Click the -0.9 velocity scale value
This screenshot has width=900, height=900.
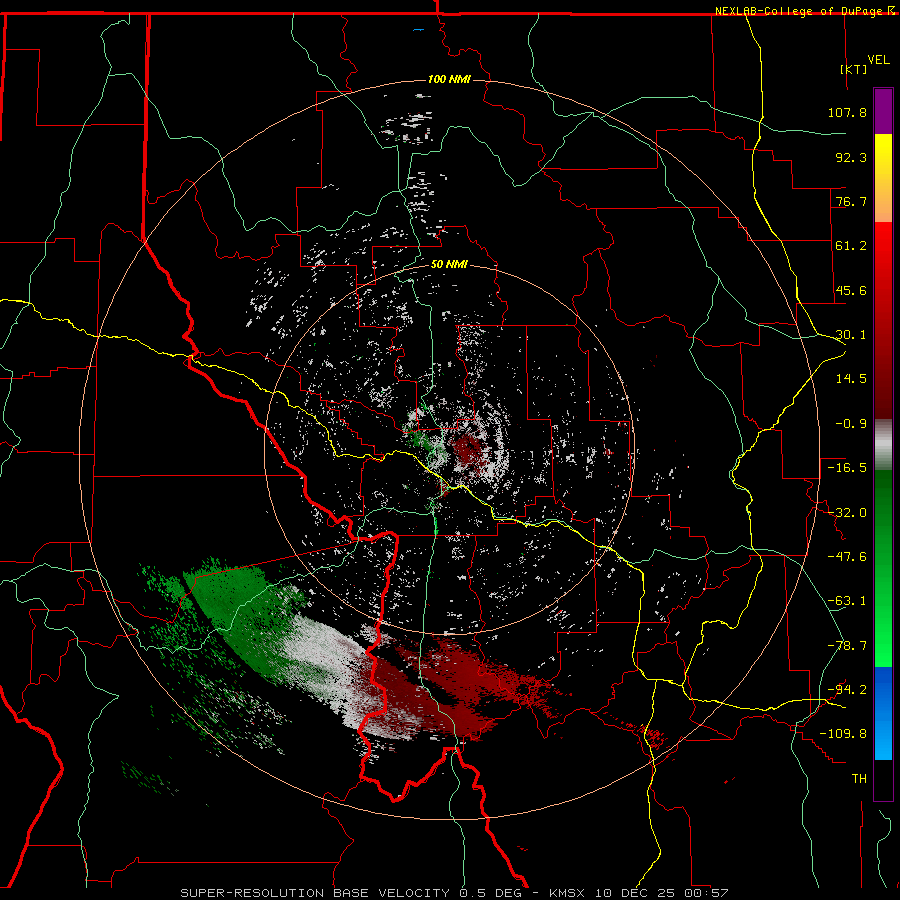click(851, 424)
